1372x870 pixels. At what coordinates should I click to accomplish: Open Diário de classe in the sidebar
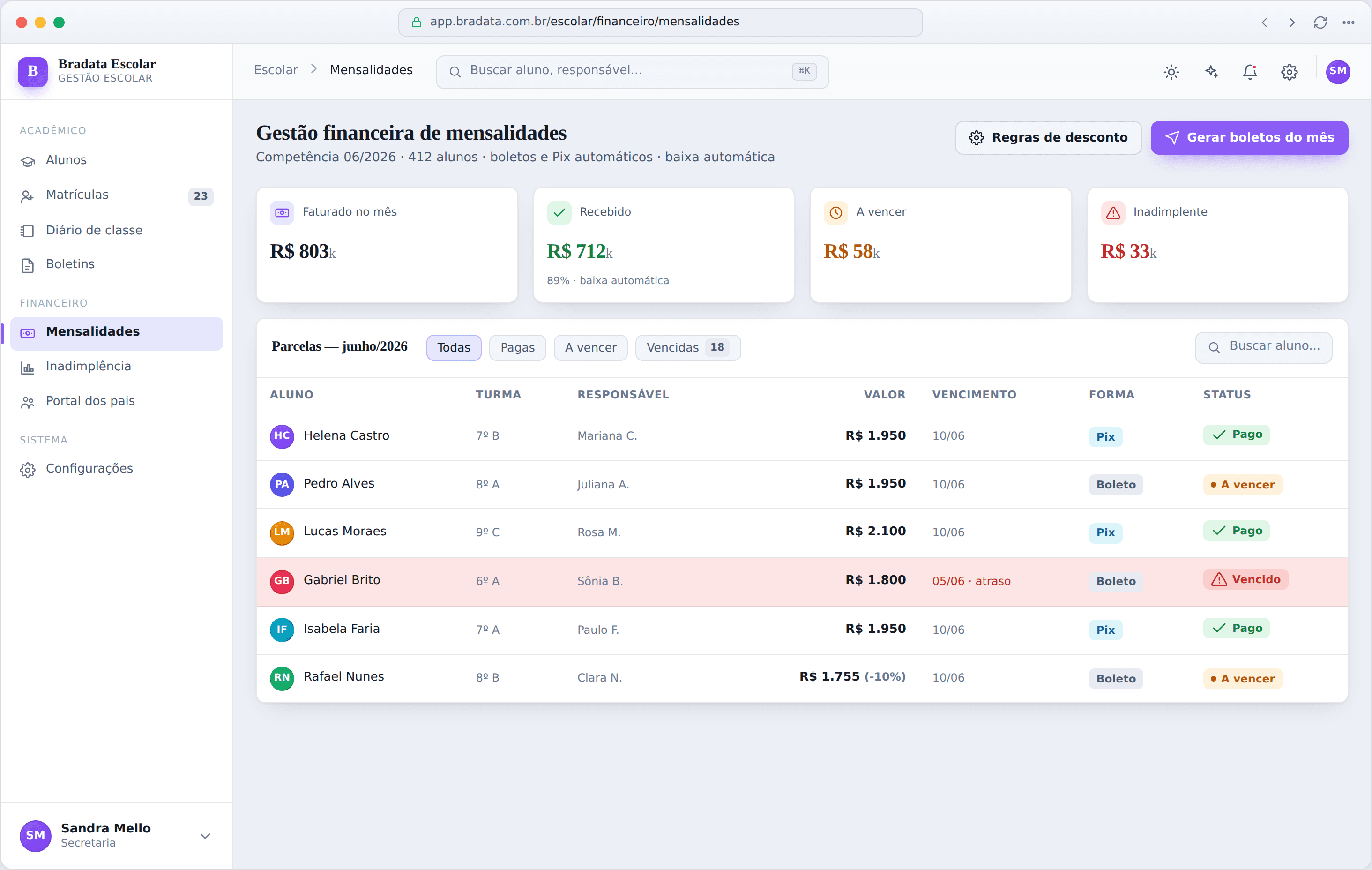click(x=116, y=230)
